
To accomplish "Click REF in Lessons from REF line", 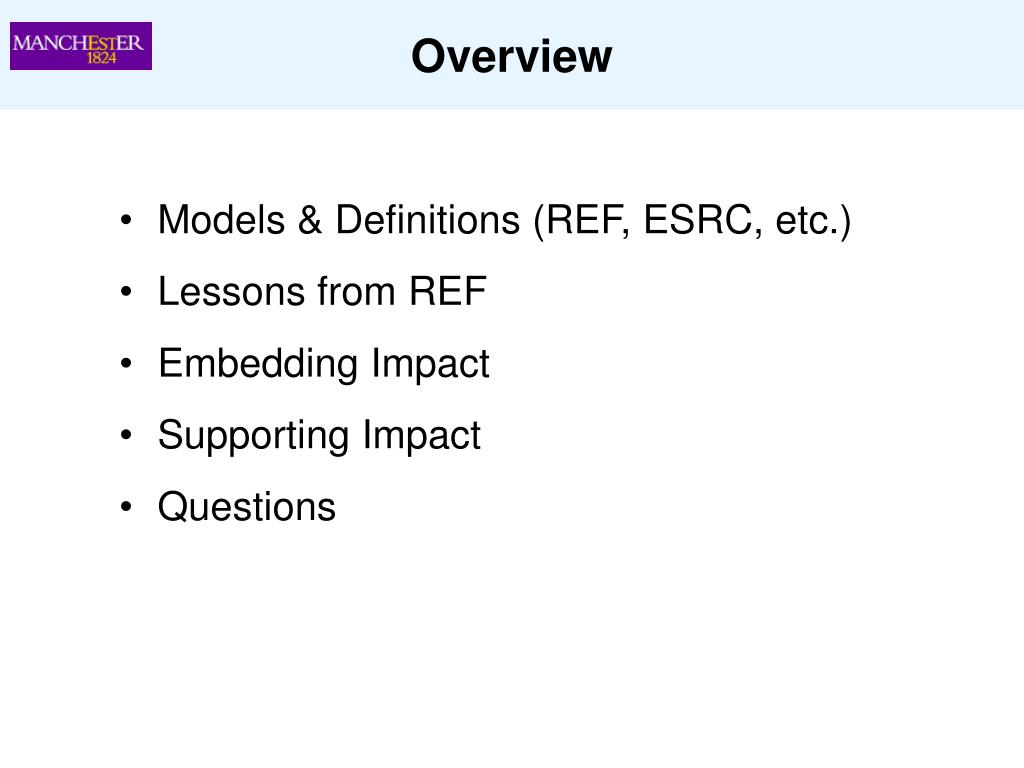I will tap(448, 291).
